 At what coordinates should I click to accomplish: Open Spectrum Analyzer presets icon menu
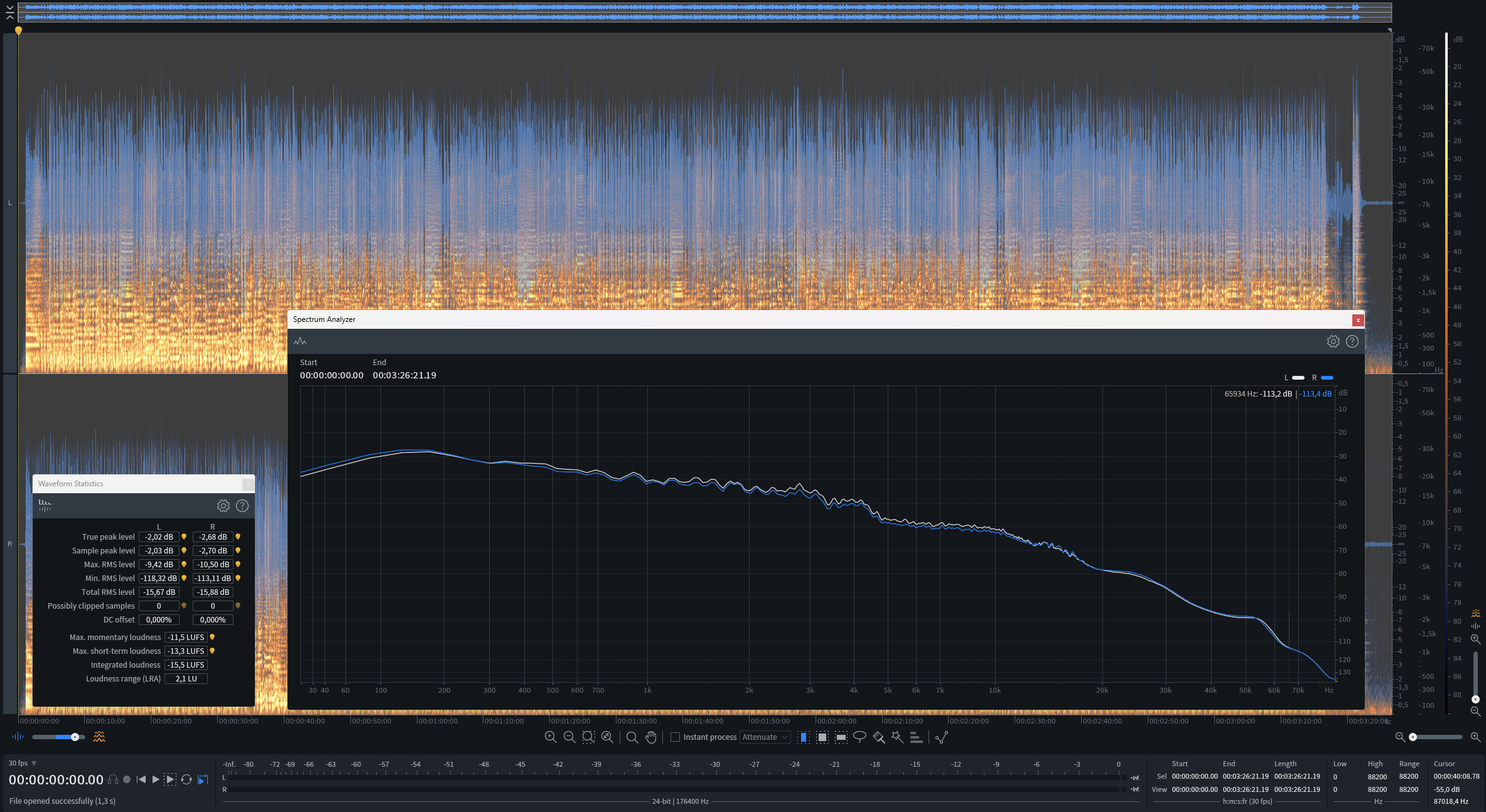pos(300,341)
